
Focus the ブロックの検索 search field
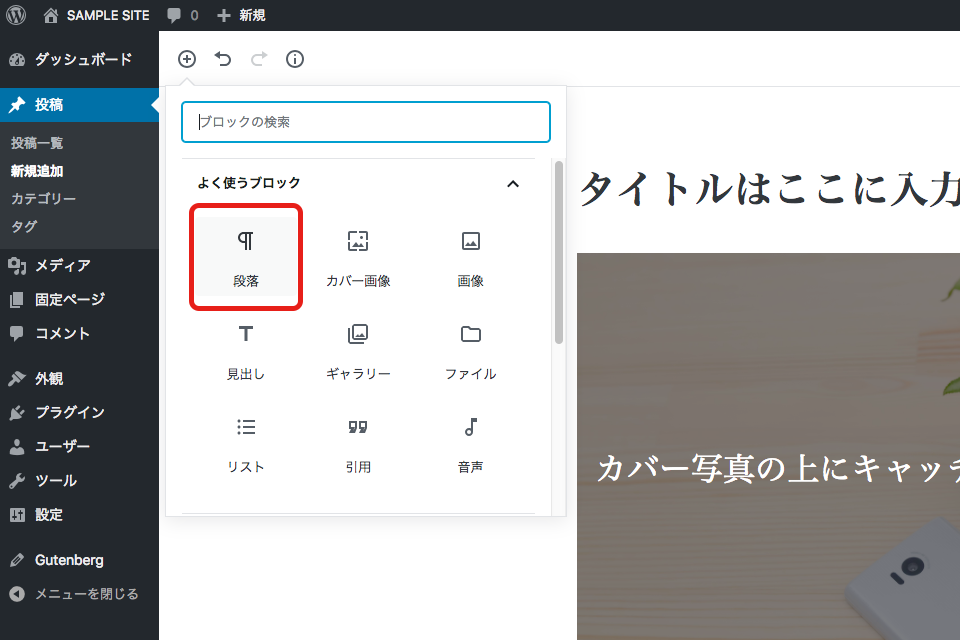366,122
